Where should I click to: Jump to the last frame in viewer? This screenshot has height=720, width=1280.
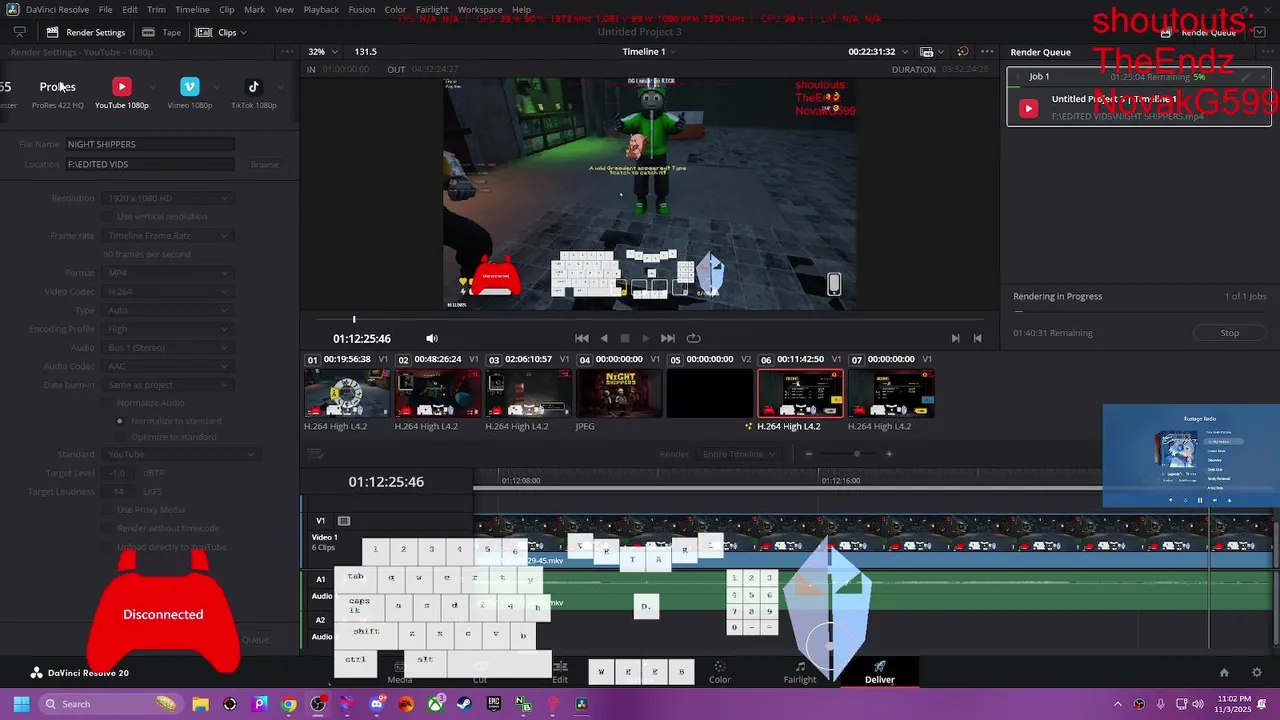[668, 338]
